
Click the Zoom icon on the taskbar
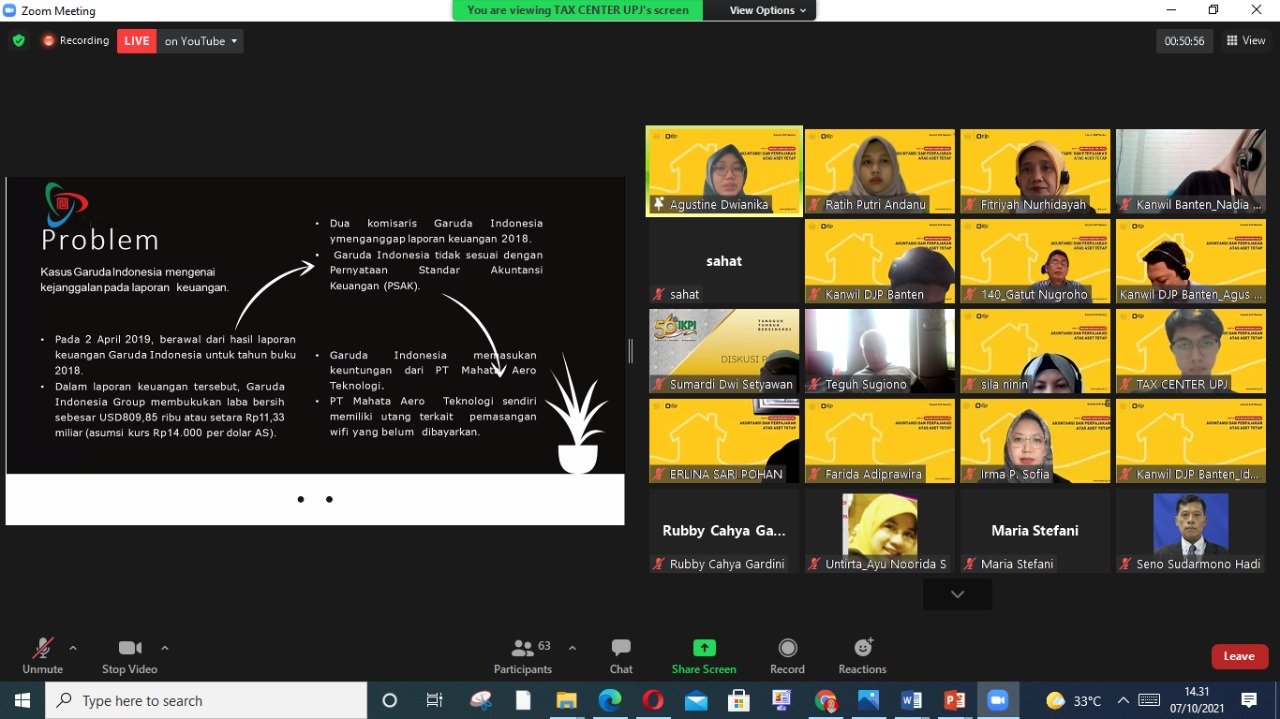(x=997, y=700)
